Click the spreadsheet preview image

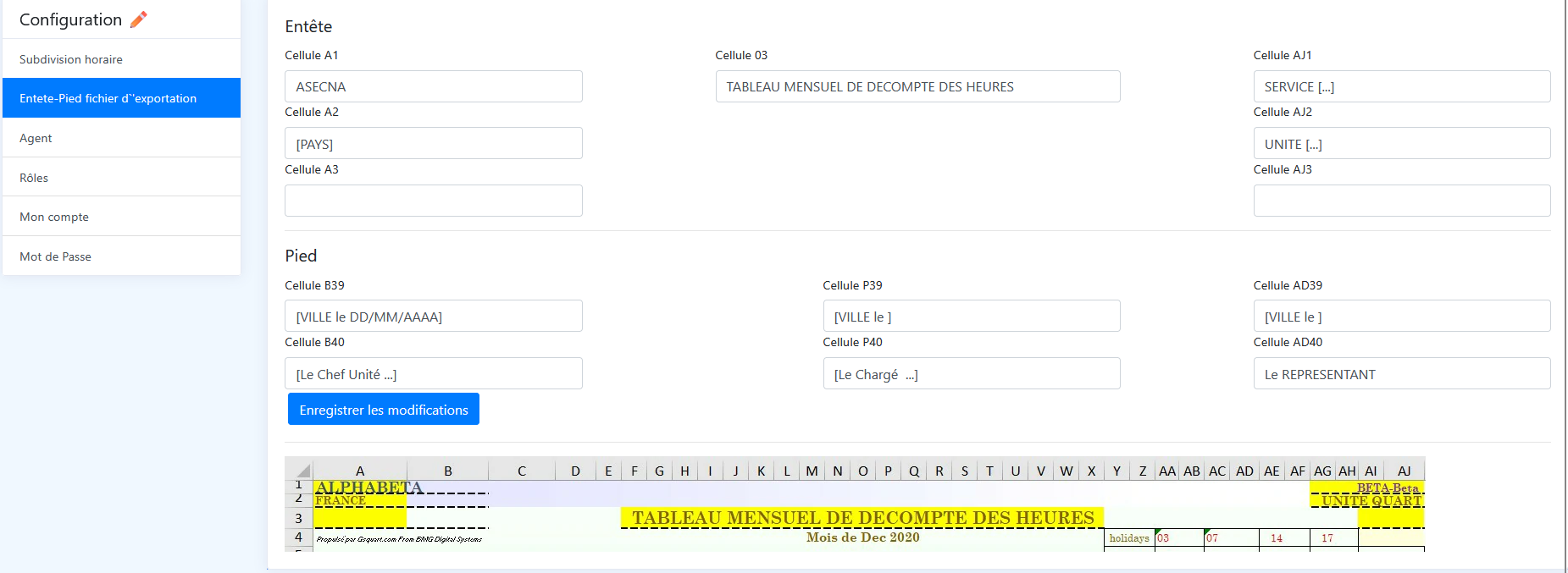[x=855, y=504]
